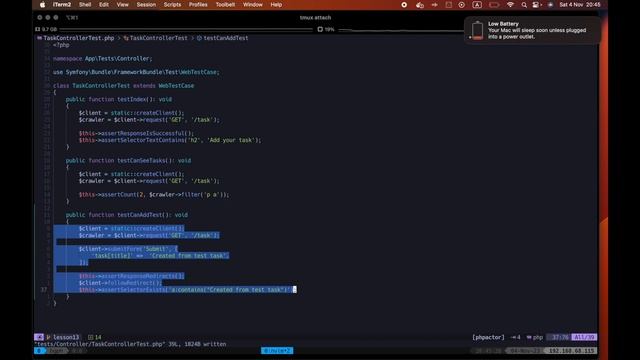
Task: Click the php filetype indicator
Action: (535, 337)
